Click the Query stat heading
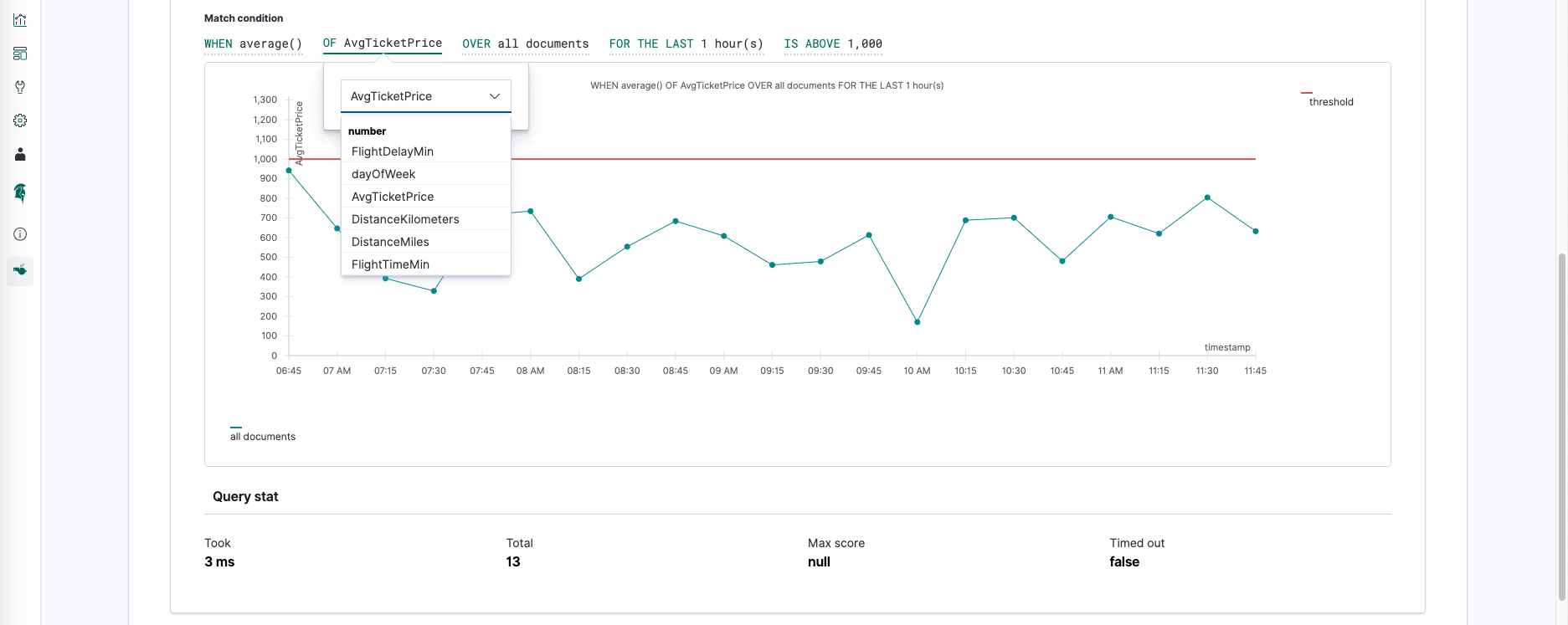1568x625 pixels. point(245,496)
